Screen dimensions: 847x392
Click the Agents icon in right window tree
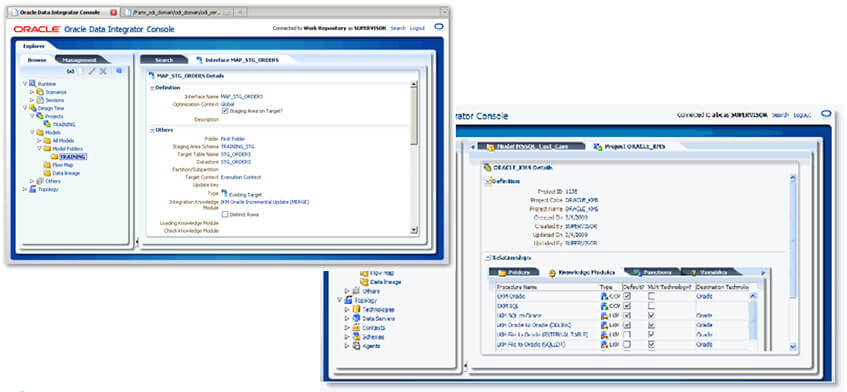(357, 346)
